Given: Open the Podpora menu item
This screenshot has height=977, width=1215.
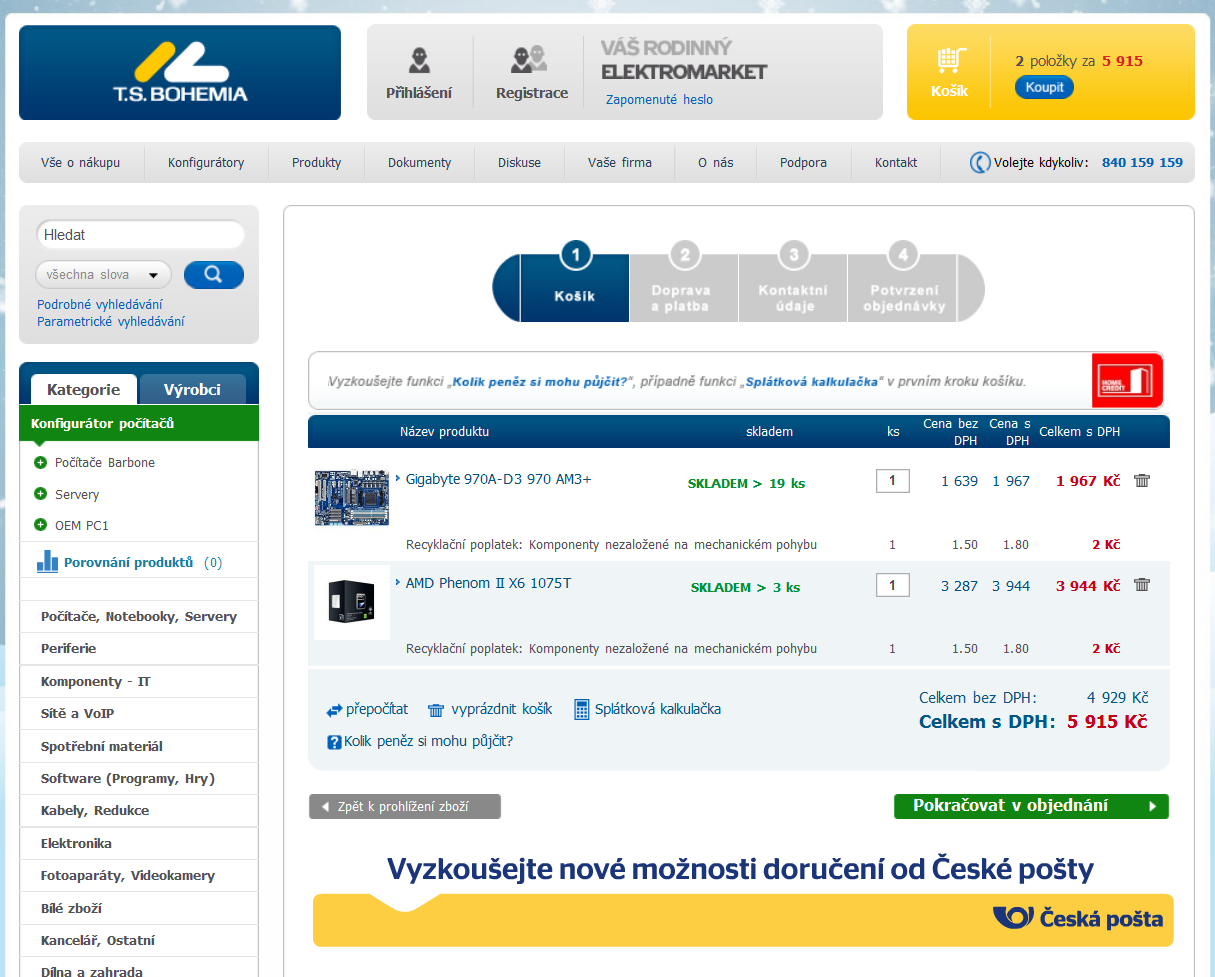Looking at the screenshot, I should [x=804, y=162].
